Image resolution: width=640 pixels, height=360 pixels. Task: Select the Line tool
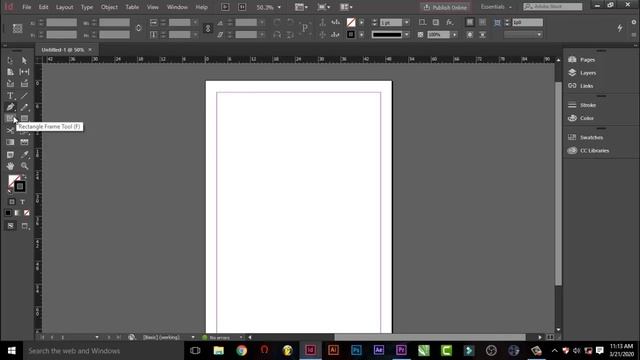24,96
